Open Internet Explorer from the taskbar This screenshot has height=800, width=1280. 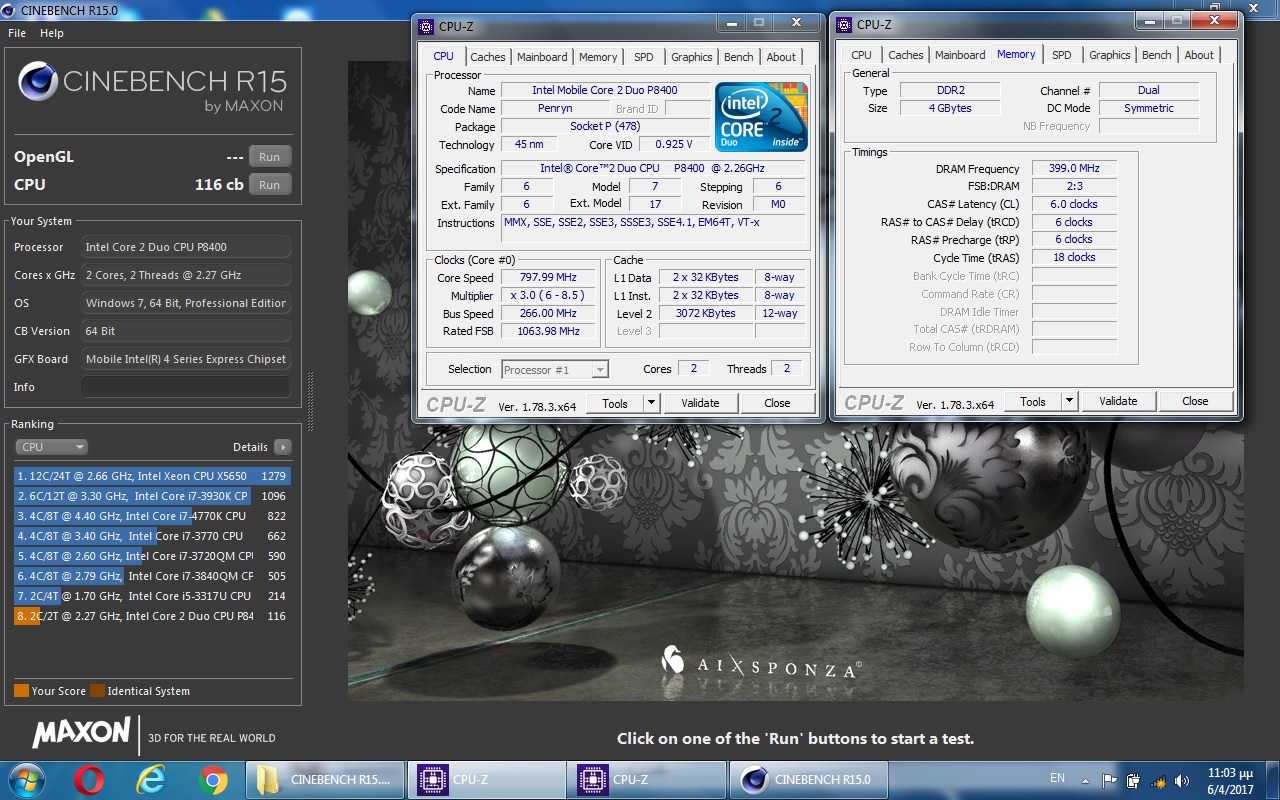pyautogui.click(x=151, y=780)
